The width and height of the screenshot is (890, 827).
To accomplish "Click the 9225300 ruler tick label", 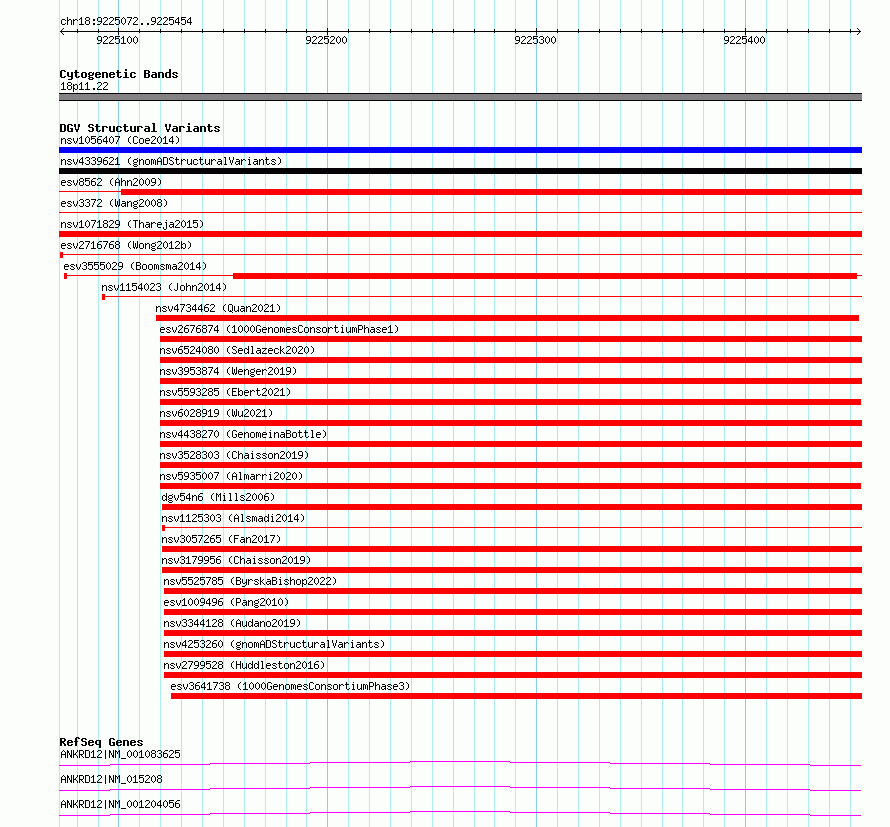I will (x=535, y=40).
